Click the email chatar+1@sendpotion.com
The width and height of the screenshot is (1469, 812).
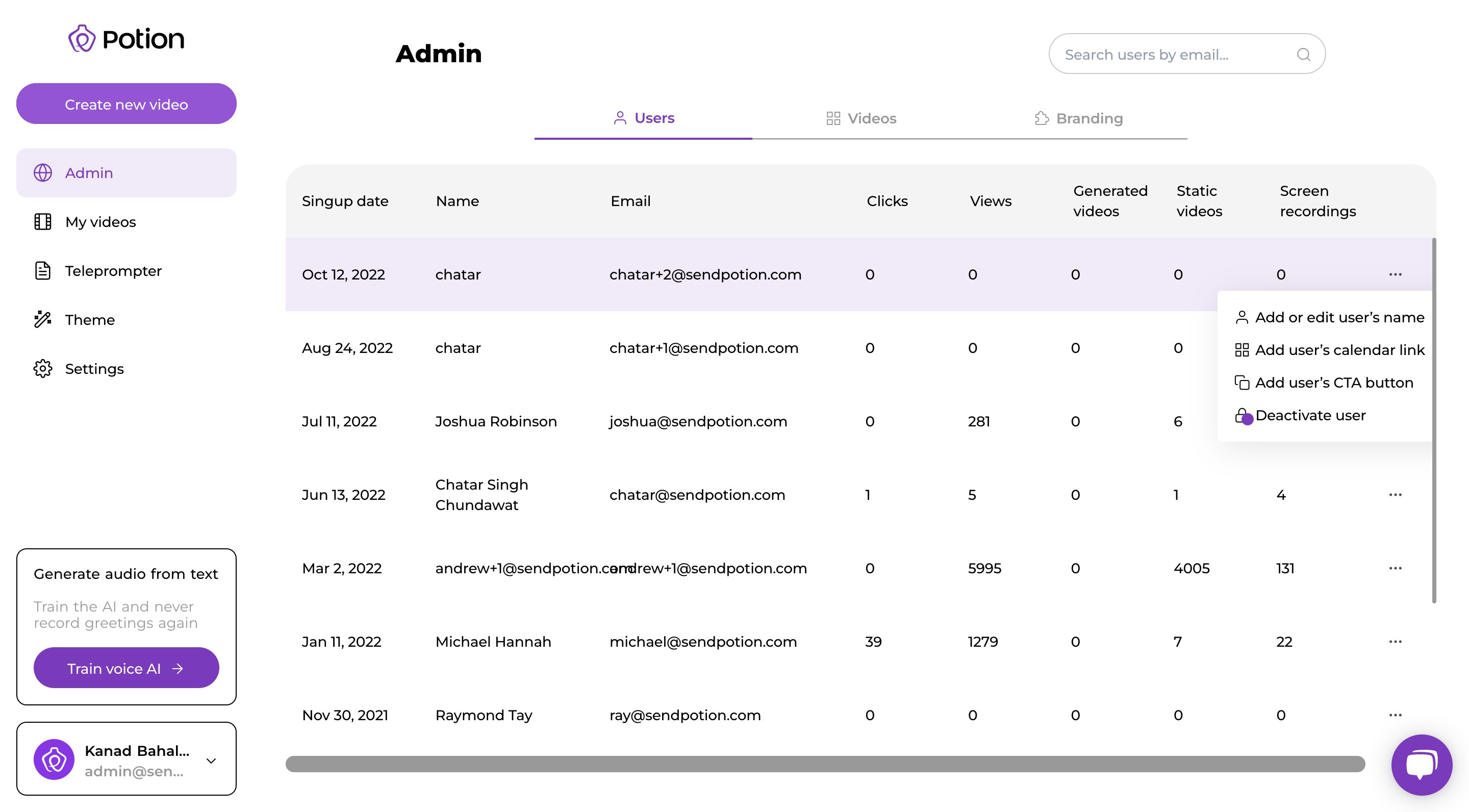click(704, 348)
